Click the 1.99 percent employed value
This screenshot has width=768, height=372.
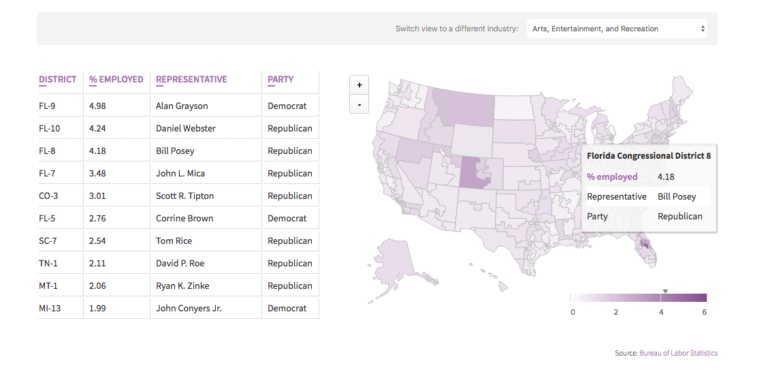pos(97,308)
